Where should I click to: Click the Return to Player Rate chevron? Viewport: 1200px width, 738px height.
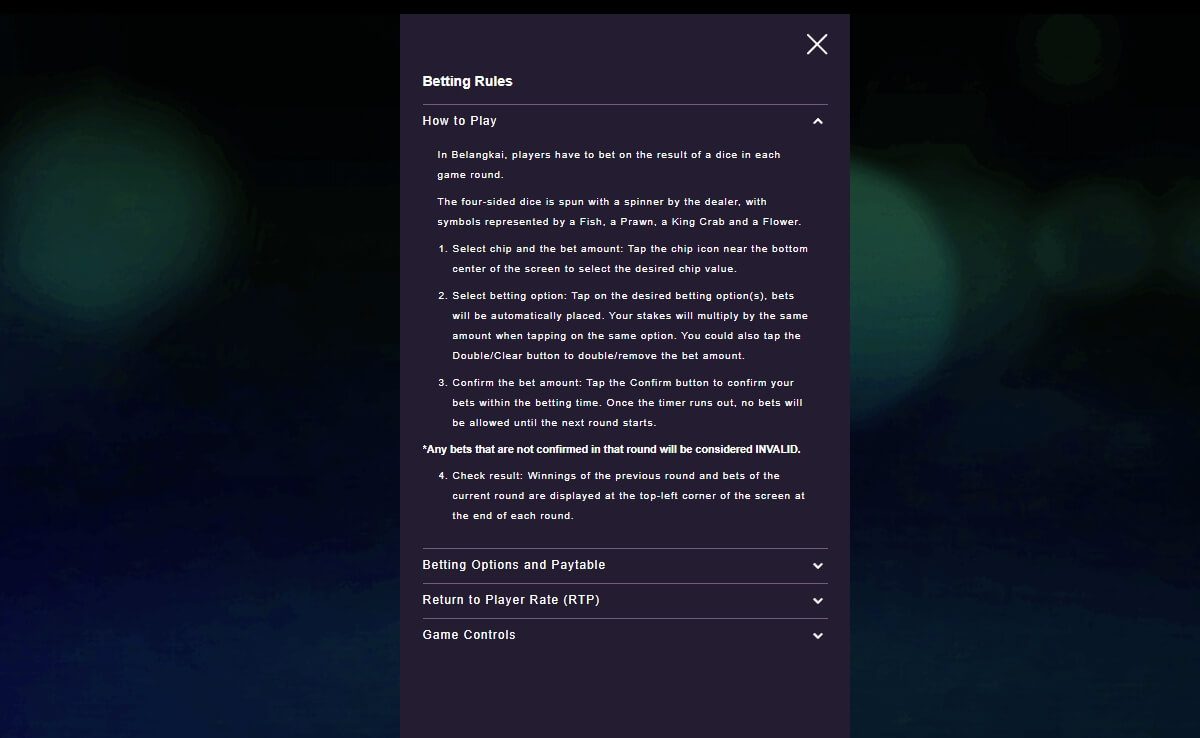click(818, 601)
